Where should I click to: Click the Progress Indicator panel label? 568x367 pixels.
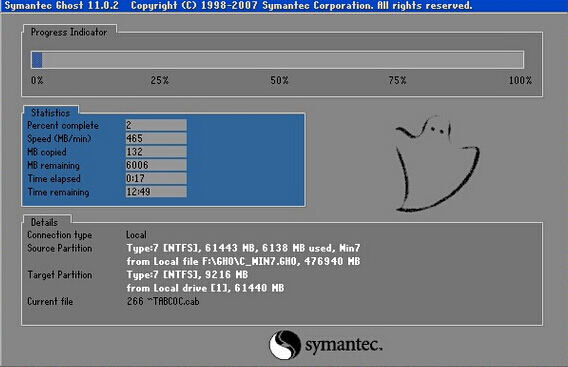click(69, 32)
